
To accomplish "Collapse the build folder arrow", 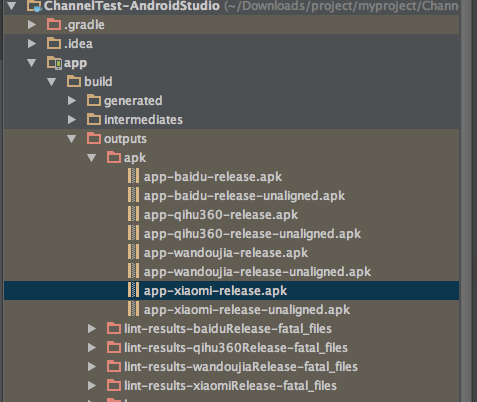I will pyautogui.click(x=52, y=82).
